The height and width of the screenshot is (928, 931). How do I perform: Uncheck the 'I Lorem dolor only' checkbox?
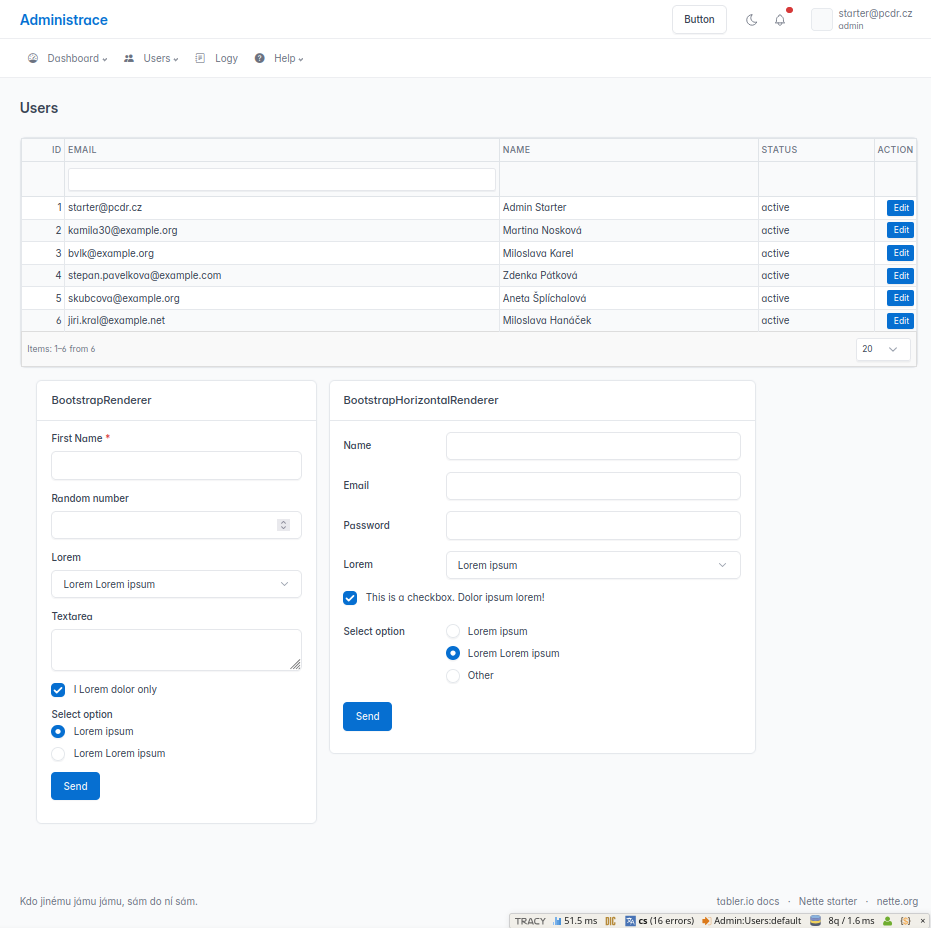(58, 690)
